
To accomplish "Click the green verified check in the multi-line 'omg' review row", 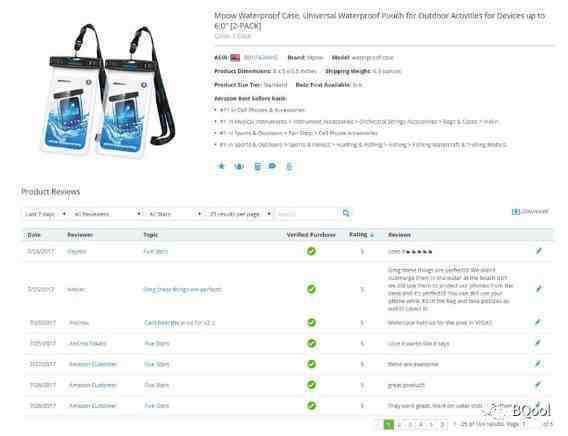I will pos(312,289).
